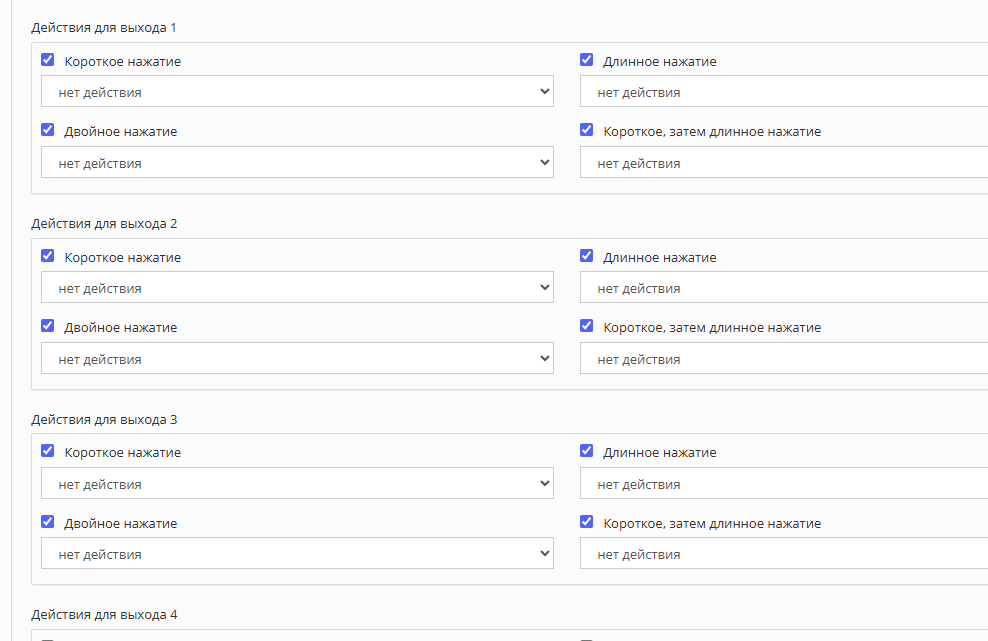The width and height of the screenshot is (988, 641).
Task: Uncheck Длинное нажатие for выход 1
Action: pos(586,60)
